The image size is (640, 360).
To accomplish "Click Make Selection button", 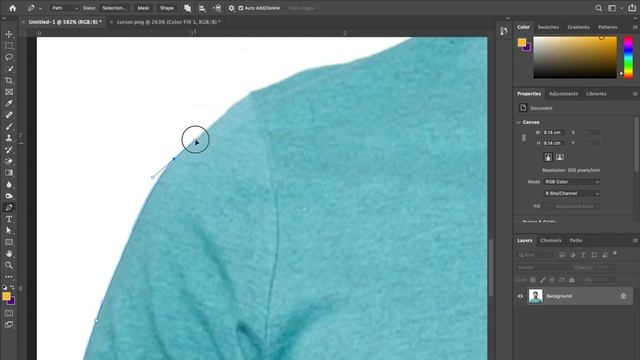I will coord(114,8).
